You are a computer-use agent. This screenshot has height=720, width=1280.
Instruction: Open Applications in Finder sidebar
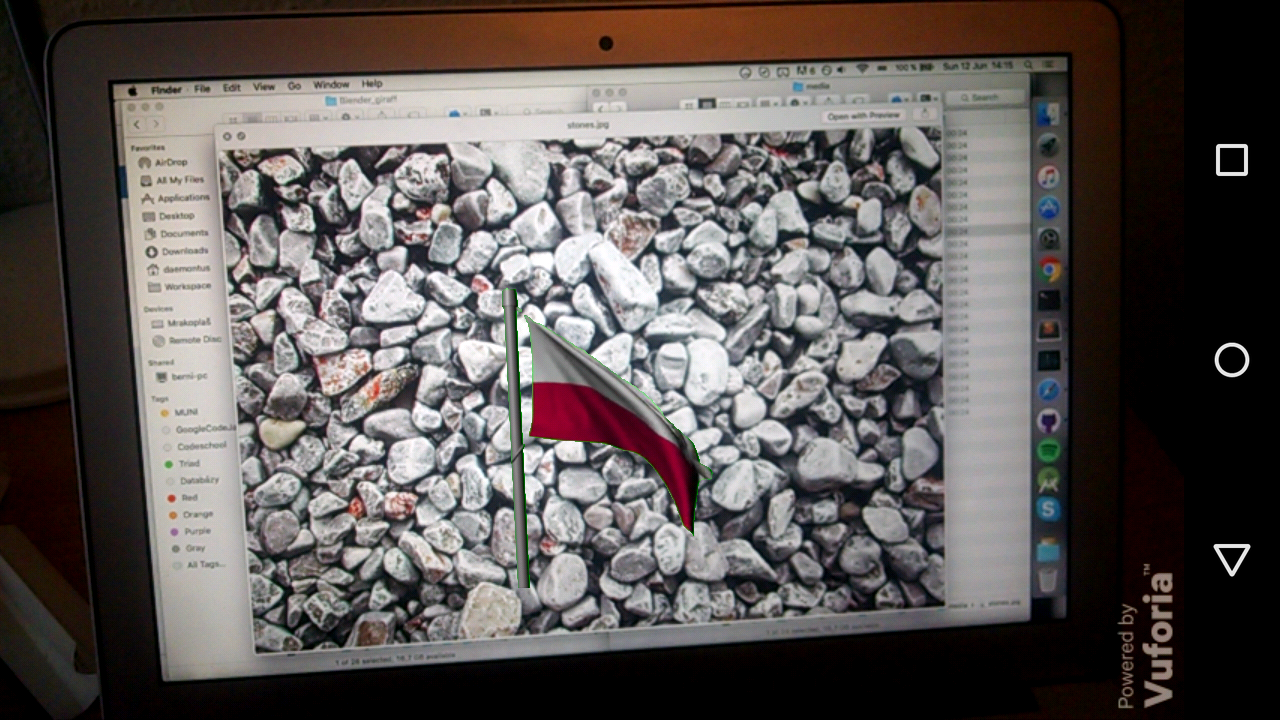pos(175,198)
